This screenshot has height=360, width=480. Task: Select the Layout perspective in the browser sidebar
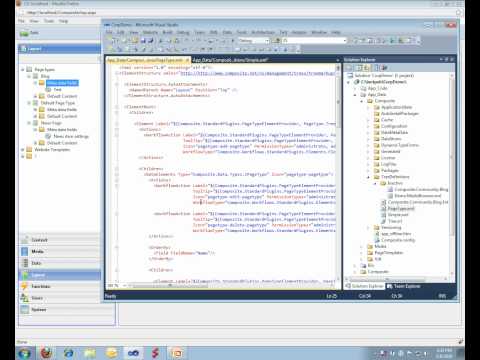coord(60,275)
